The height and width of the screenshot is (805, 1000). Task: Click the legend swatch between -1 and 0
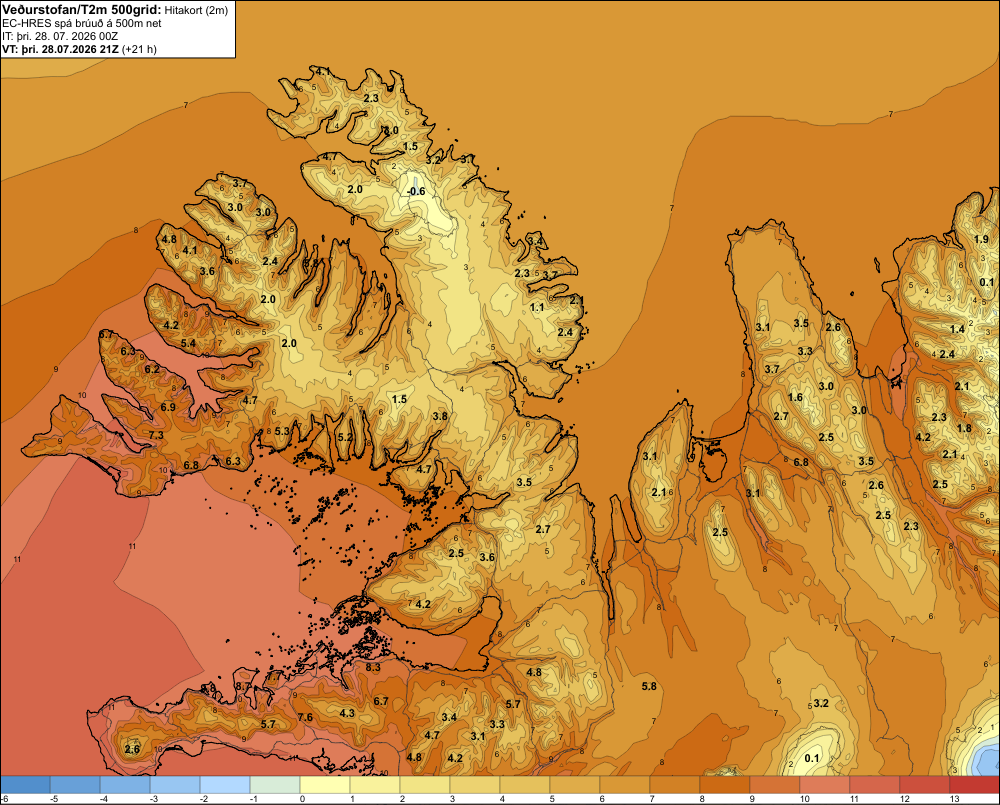[x=275, y=784]
